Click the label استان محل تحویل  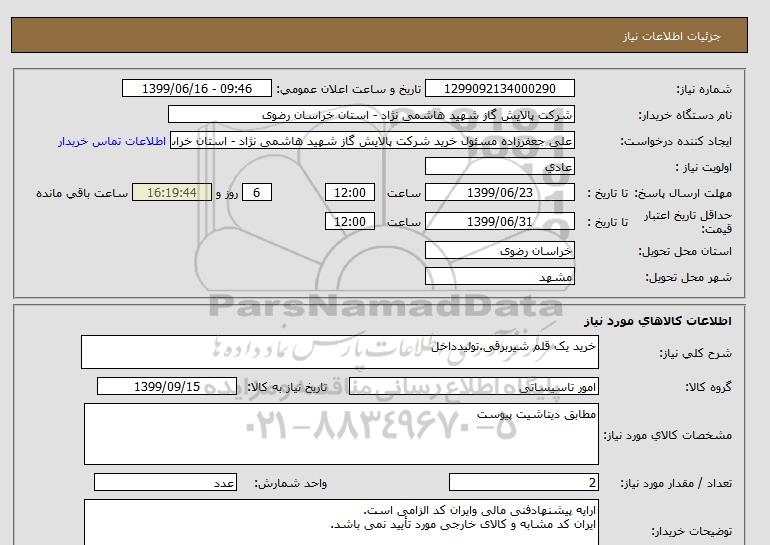pos(685,251)
